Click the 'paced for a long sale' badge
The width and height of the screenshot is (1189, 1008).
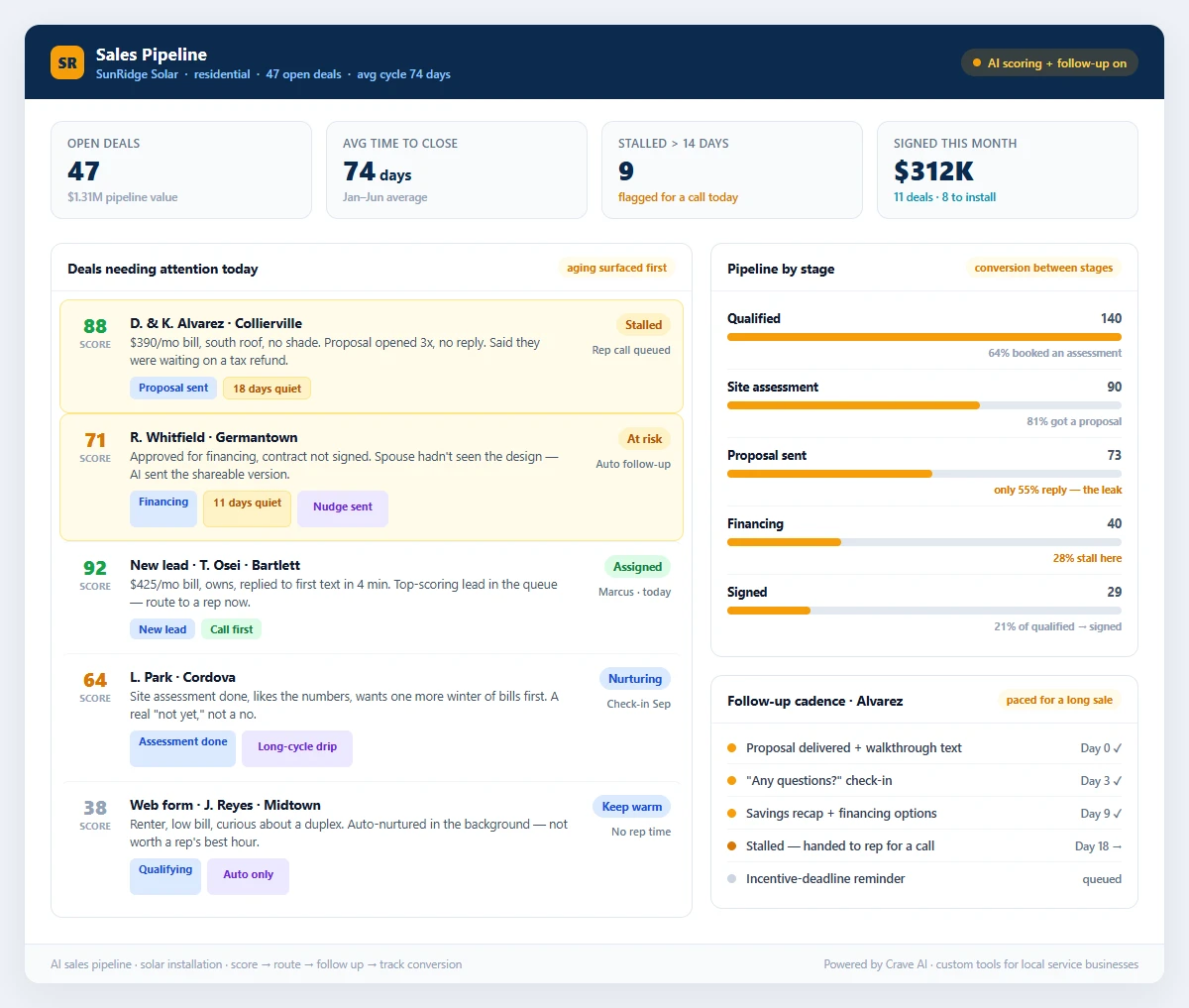(1059, 700)
